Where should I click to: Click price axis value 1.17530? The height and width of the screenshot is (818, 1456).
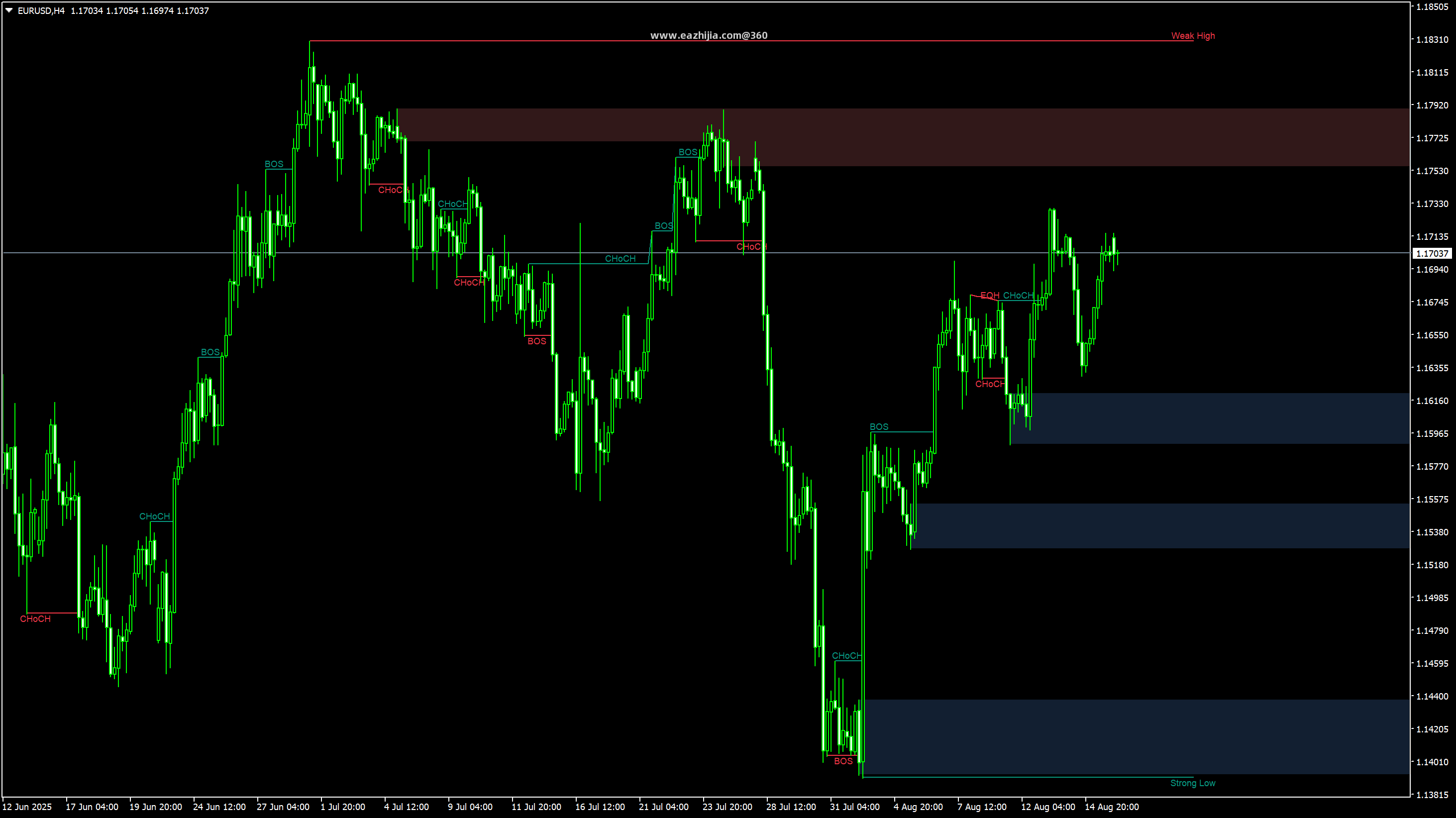[x=1432, y=171]
